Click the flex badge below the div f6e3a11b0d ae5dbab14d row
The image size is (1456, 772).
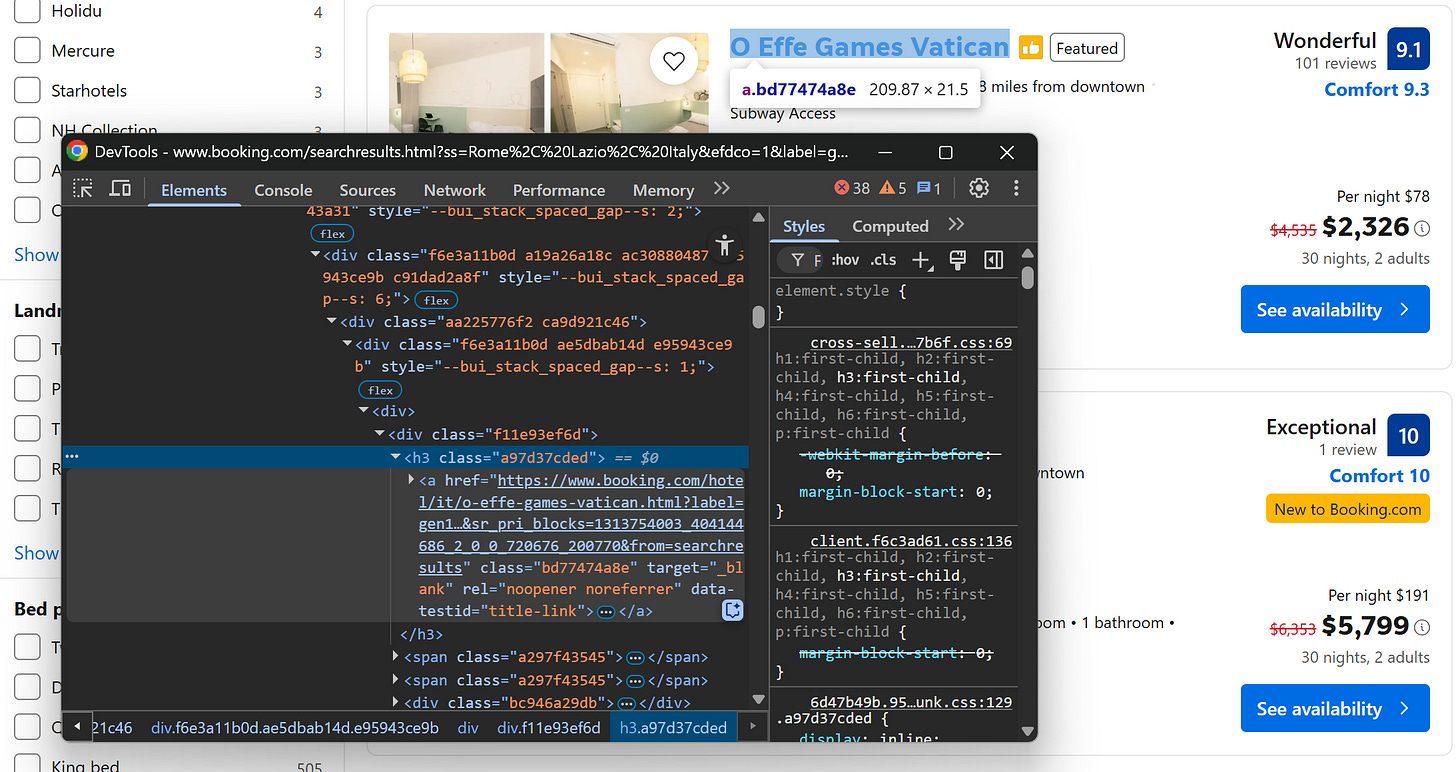381,390
